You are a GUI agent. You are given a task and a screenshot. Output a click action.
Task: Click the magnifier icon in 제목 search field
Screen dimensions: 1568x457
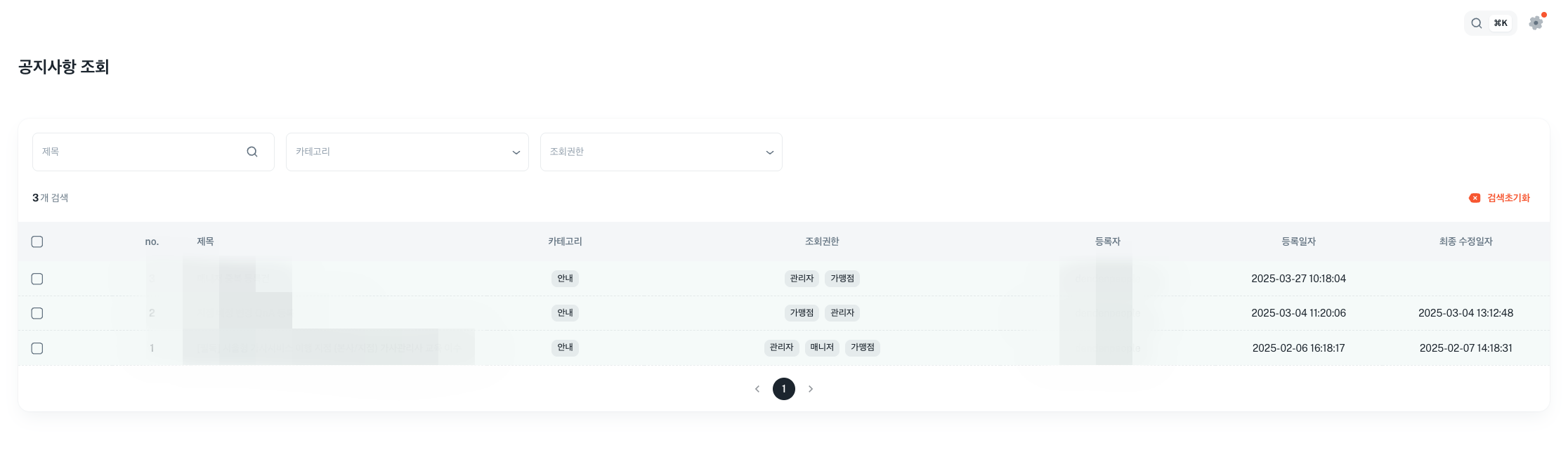(252, 152)
